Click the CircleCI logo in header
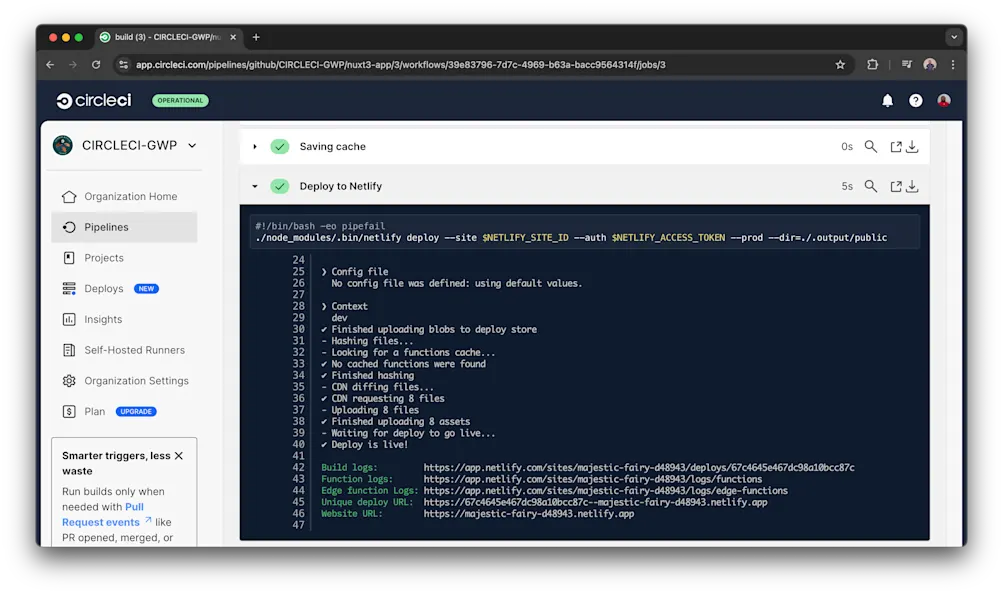The image size is (1003, 594). pos(93,100)
